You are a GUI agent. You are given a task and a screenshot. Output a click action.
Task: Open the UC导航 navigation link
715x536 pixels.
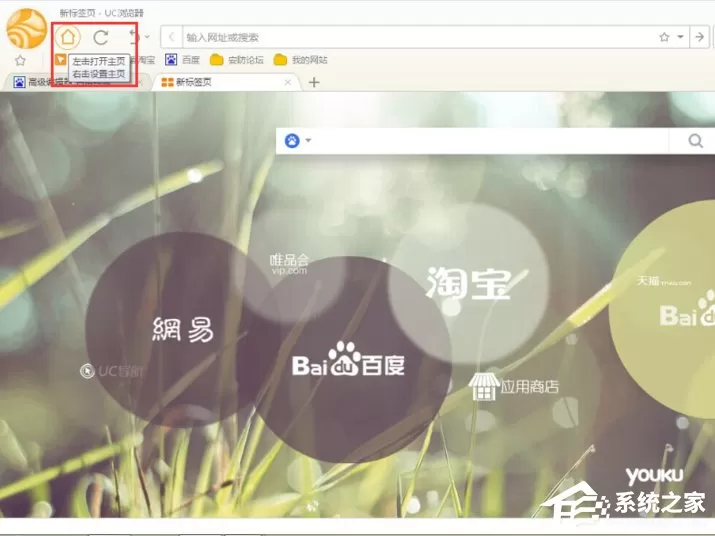point(112,371)
